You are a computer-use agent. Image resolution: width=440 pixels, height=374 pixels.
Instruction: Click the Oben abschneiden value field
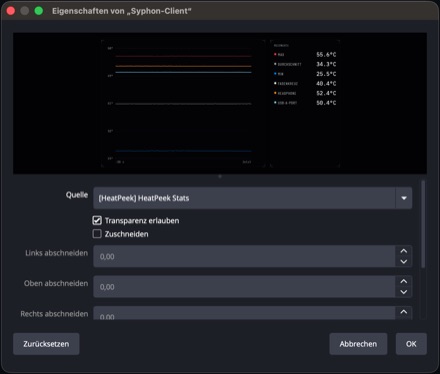(x=244, y=287)
